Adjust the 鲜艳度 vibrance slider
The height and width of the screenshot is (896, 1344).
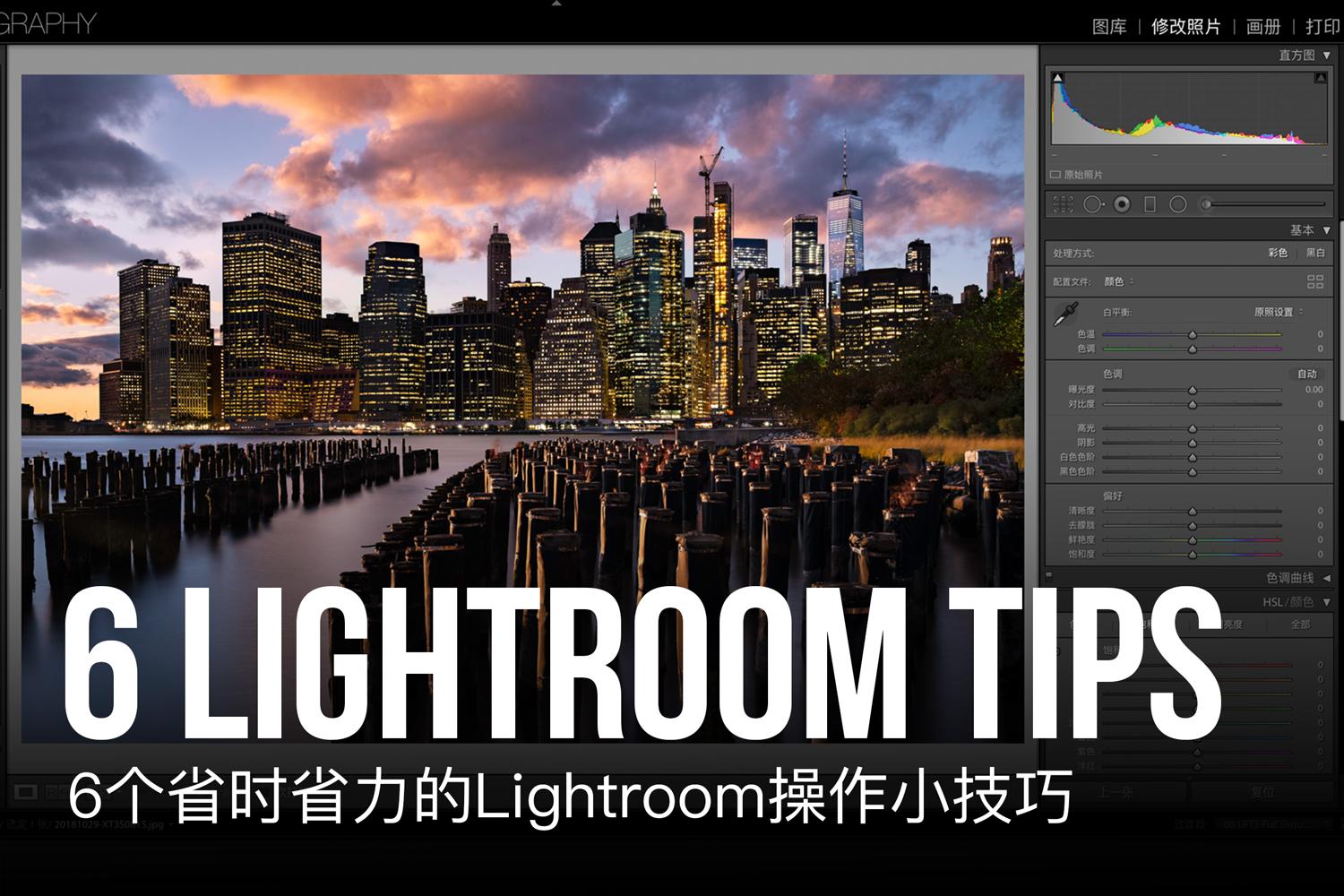1193,539
